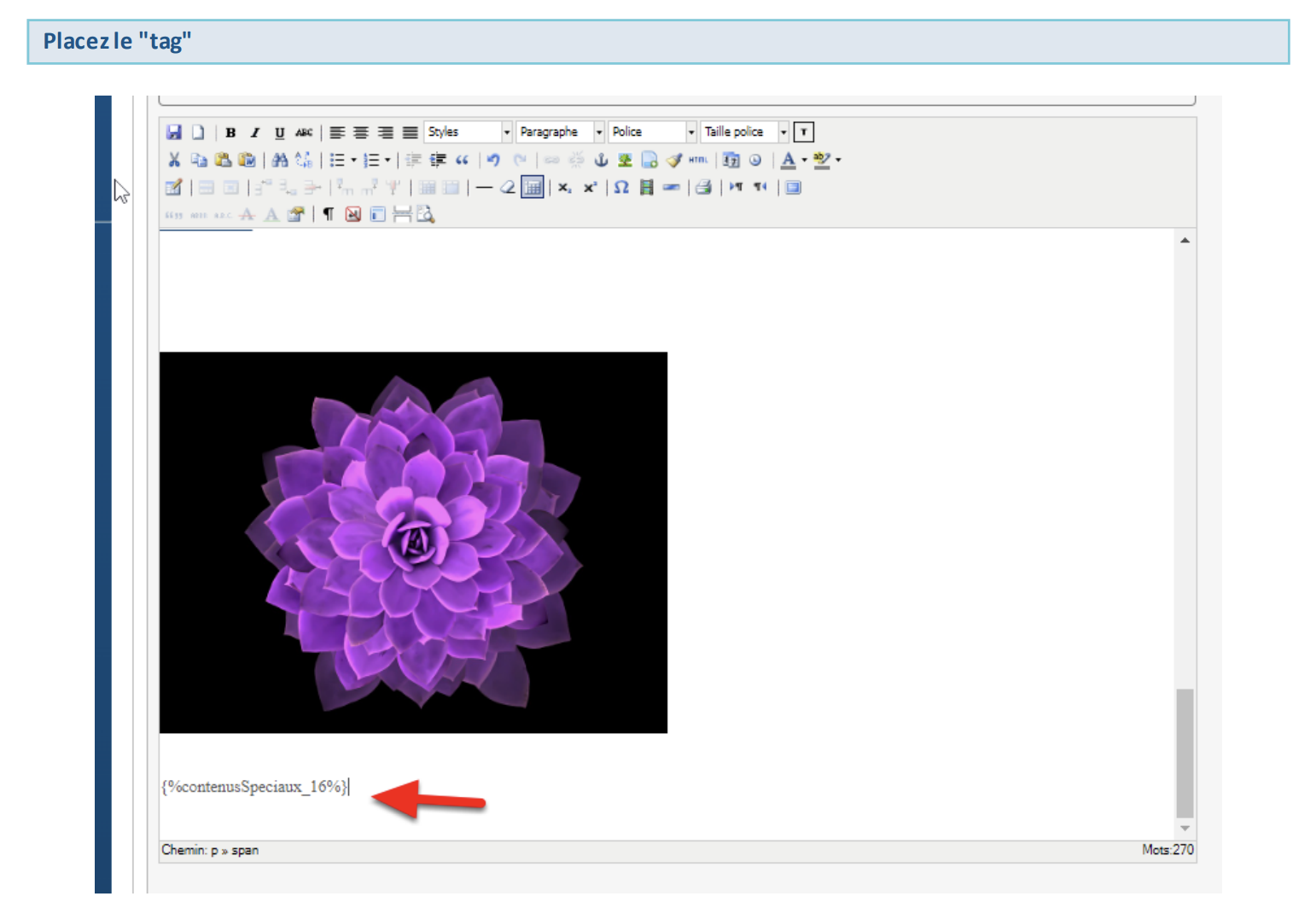Open the Paragraphe format dropdown
Screen dimensions: 1316x908
tap(560, 132)
